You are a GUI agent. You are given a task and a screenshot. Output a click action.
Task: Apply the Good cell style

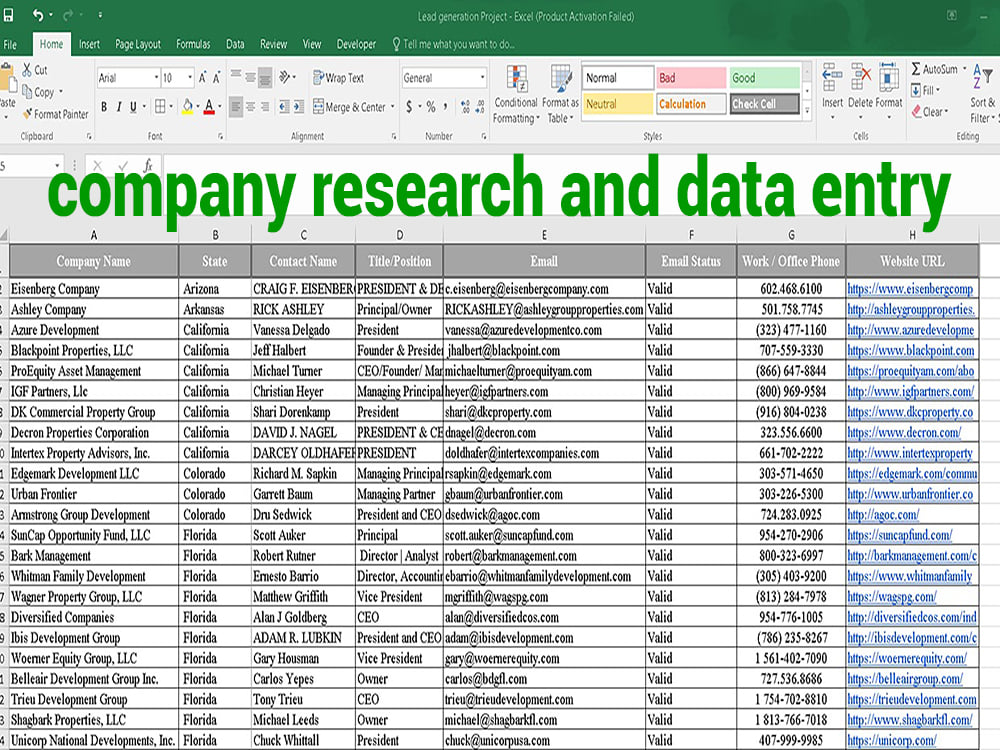(764, 78)
